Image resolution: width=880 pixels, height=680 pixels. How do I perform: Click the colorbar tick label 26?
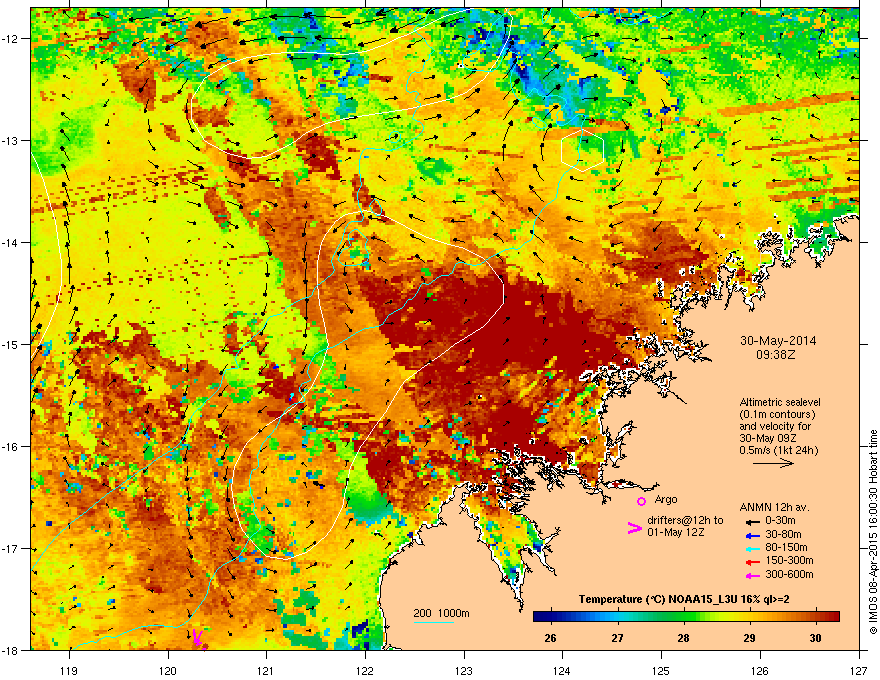coord(551,638)
